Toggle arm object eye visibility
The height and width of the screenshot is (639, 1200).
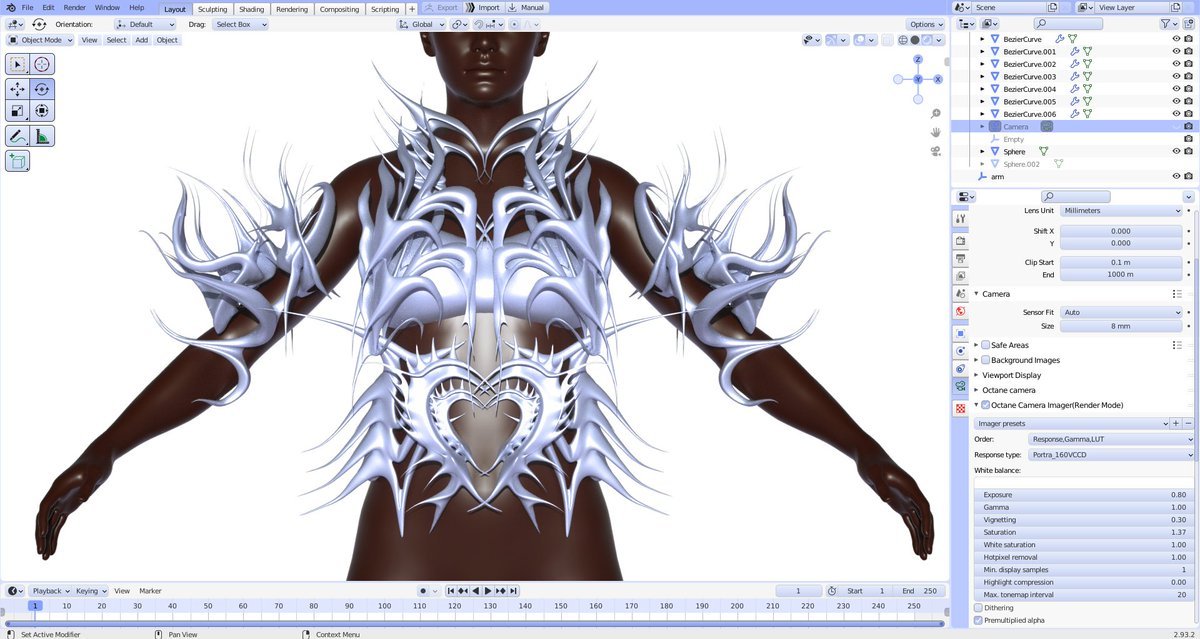[x=1176, y=177]
